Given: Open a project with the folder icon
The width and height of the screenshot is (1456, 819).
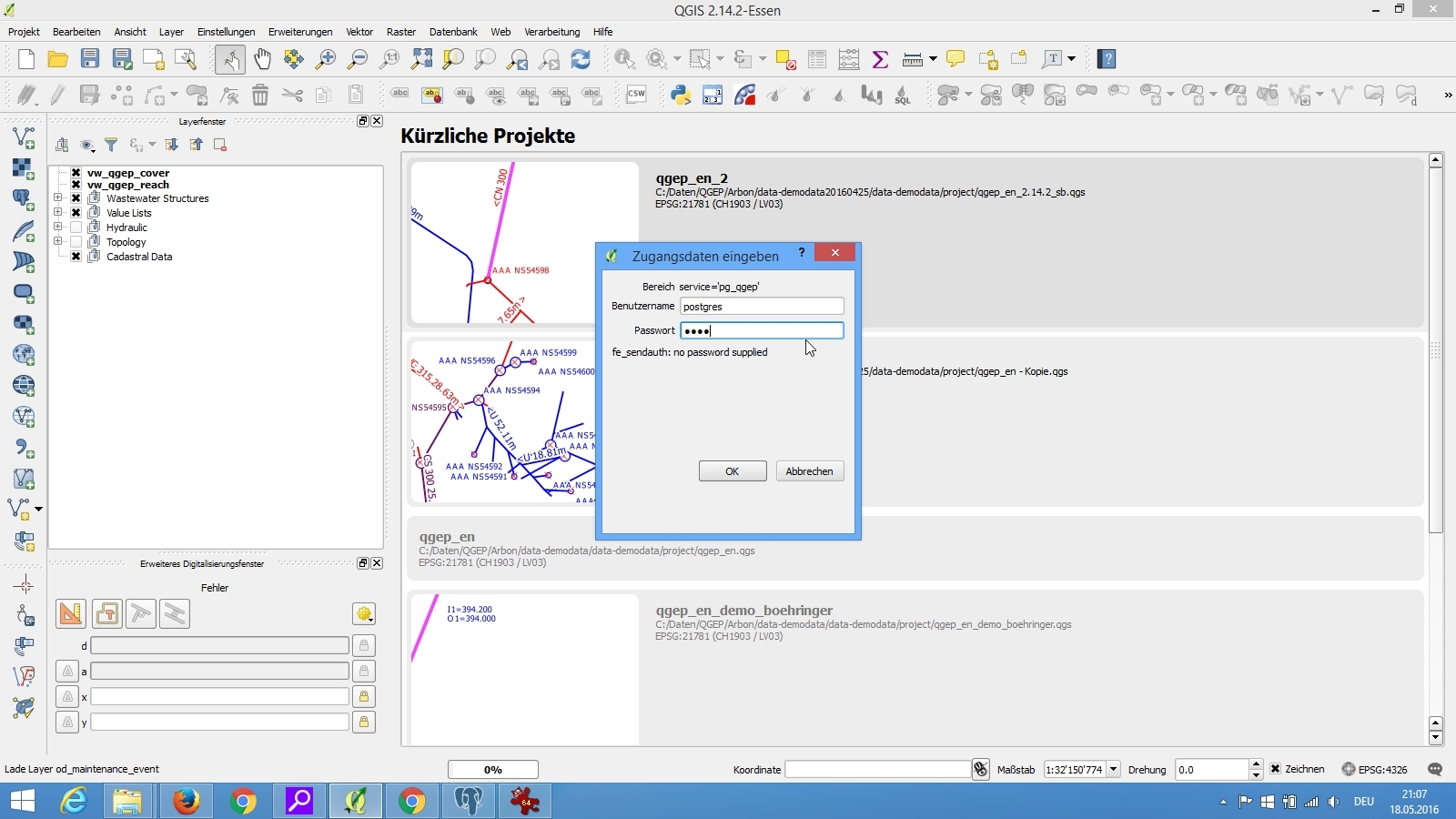Looking at the screenshot, I should tap(58, 59).
